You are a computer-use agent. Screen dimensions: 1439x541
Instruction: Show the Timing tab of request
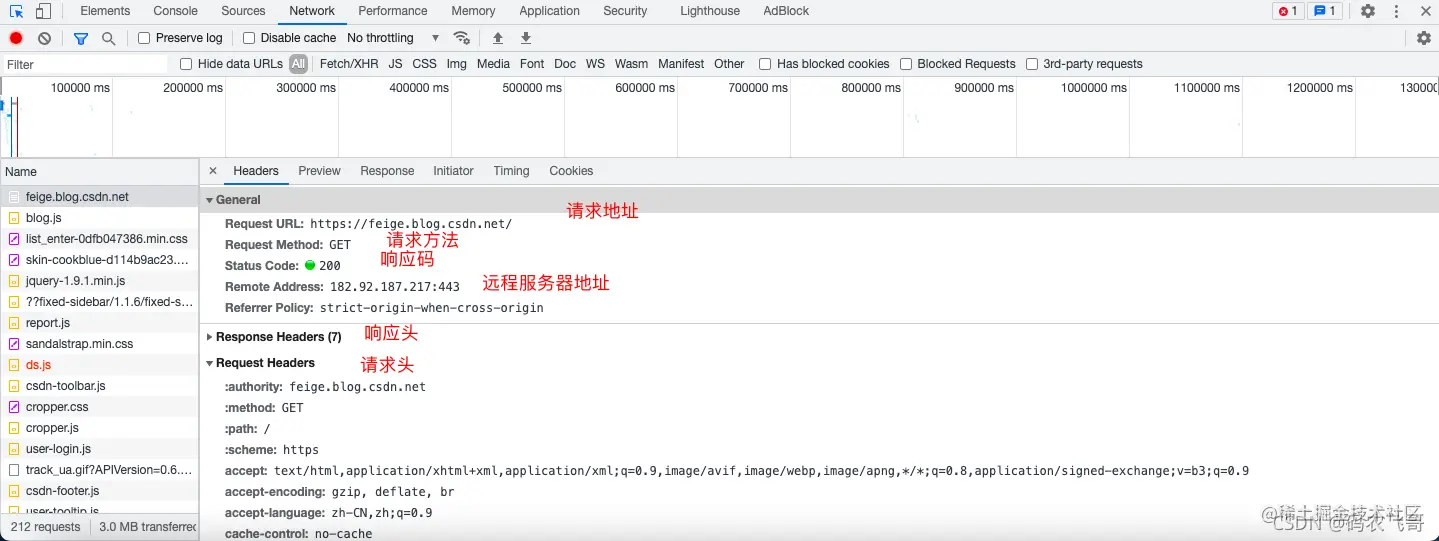511,171
